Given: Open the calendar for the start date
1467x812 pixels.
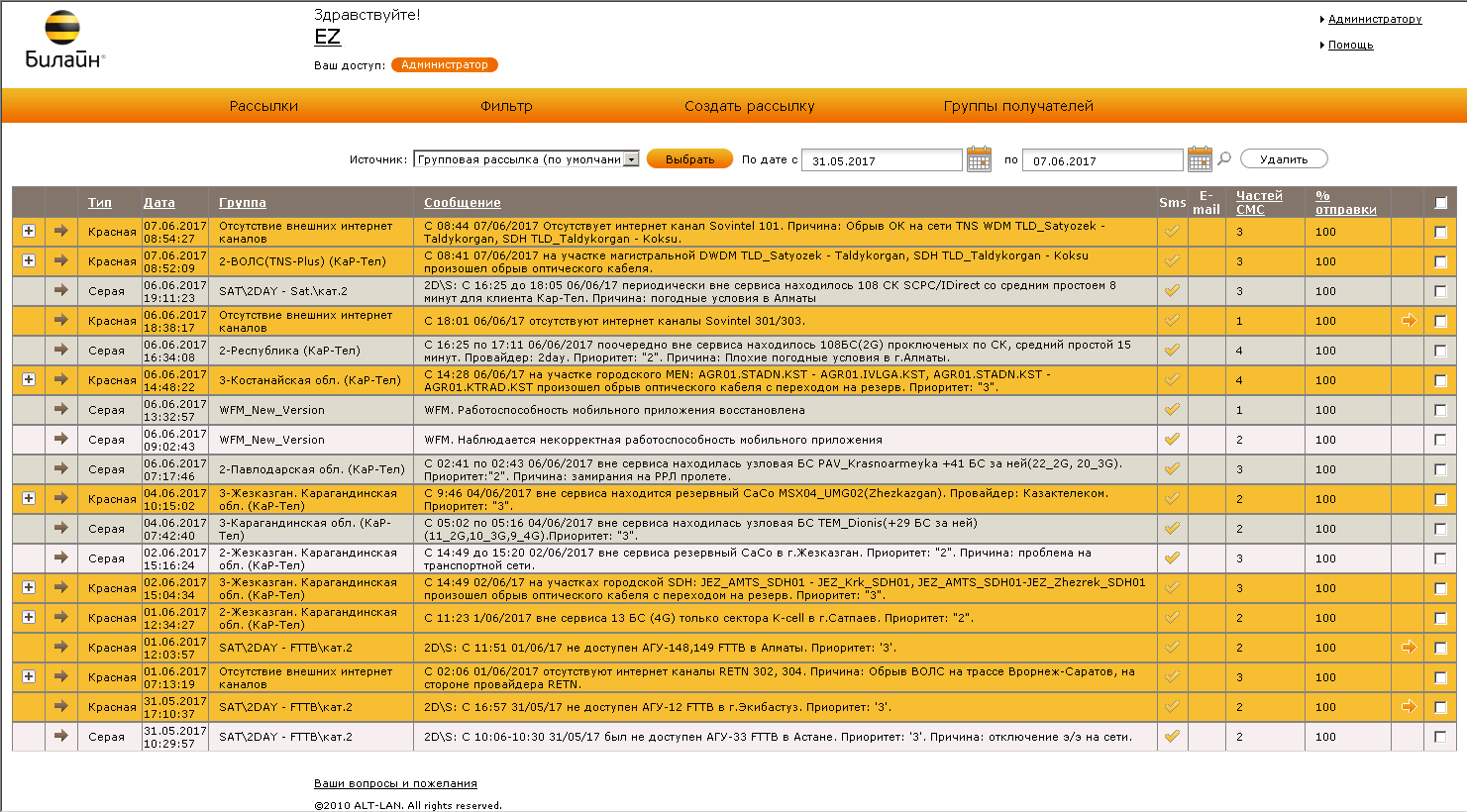Looking at the screenshot, I should click(979, 159).
